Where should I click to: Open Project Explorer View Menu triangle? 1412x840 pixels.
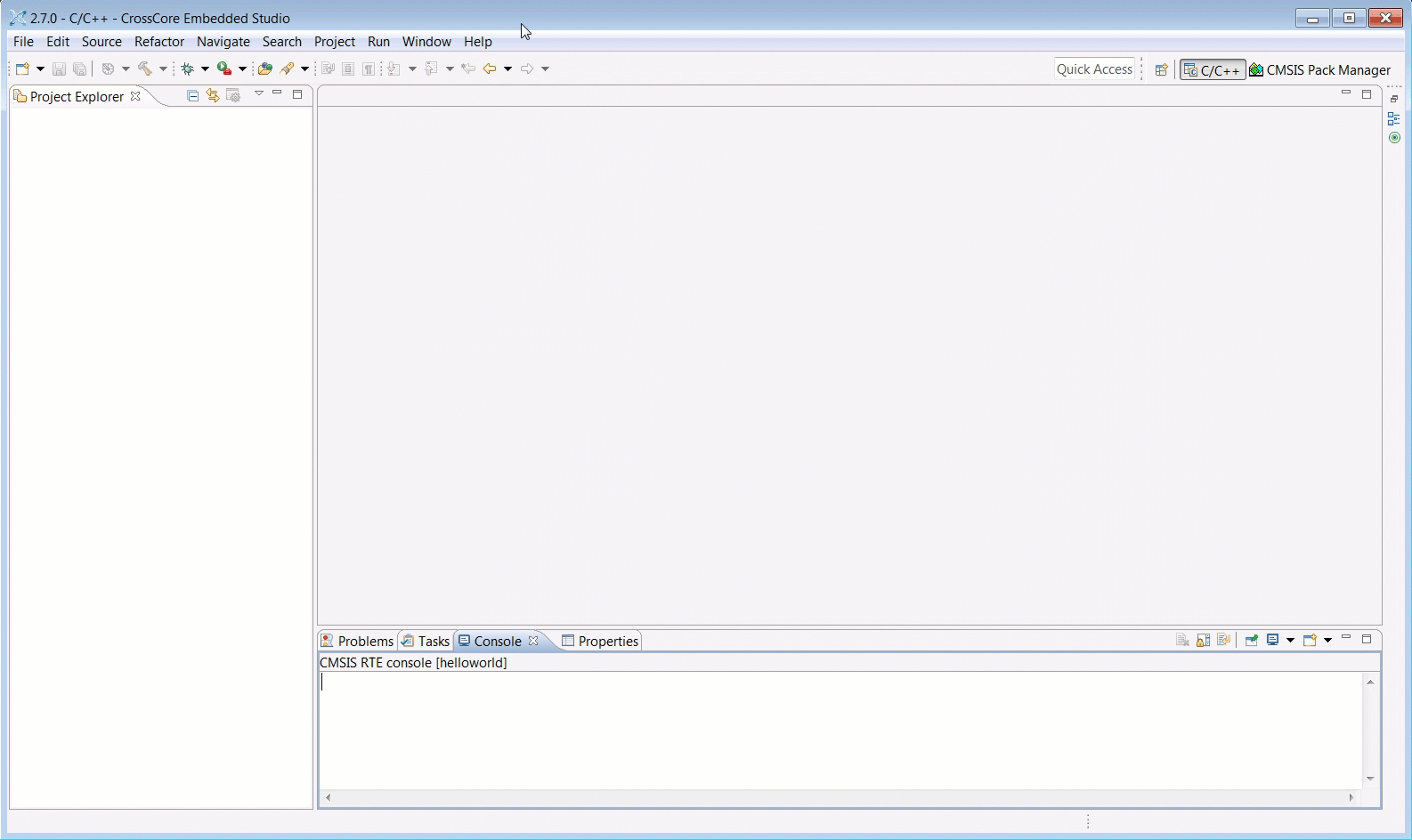coord(259,93)
